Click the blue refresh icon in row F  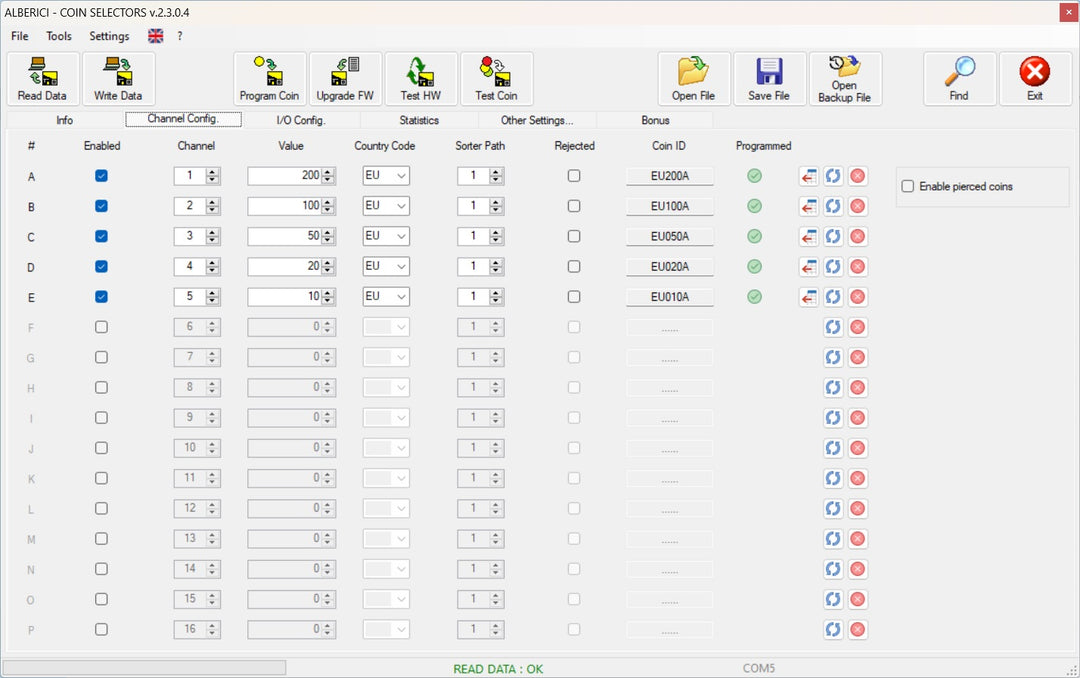coord(833,327)
